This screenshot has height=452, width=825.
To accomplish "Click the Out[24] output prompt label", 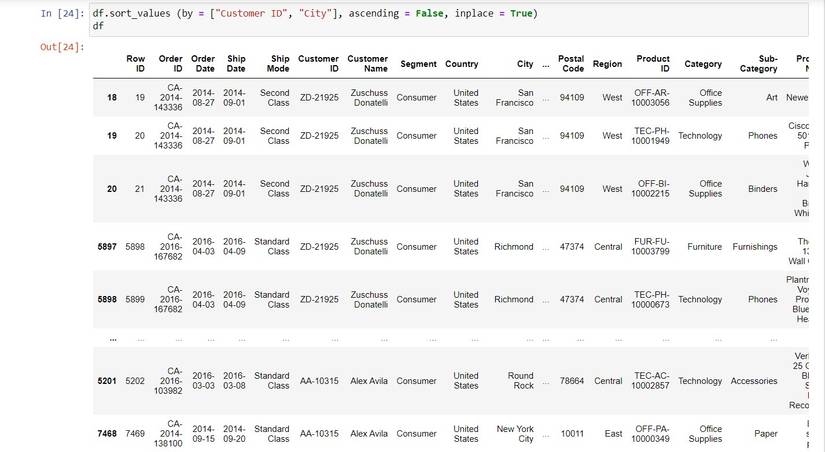I will (62, 47).
